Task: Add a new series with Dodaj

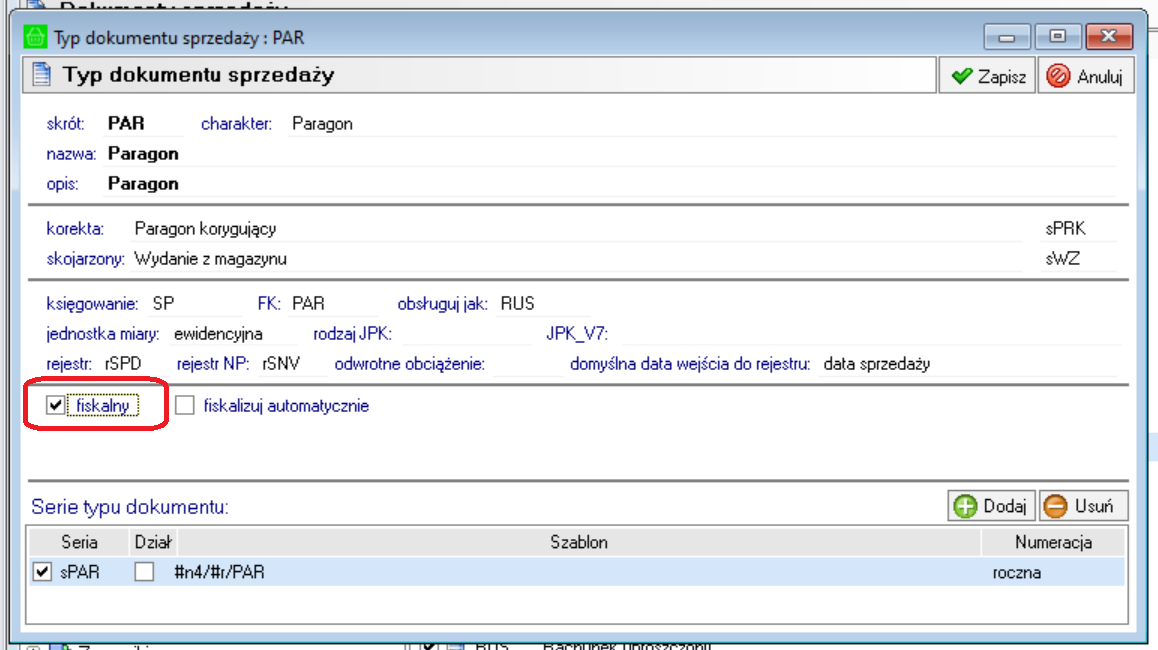Action: click(992, 506)
